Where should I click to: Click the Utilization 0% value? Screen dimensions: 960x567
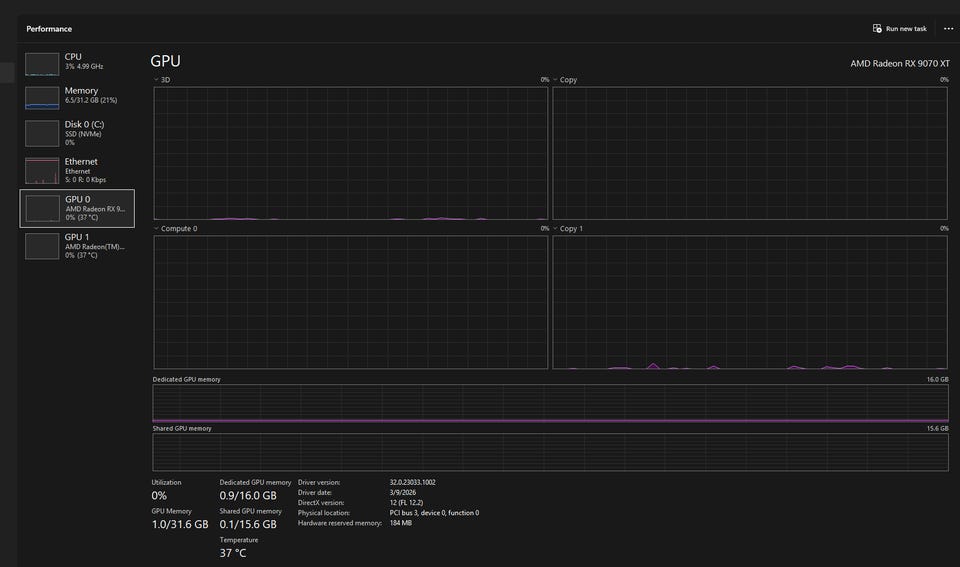click(159, 495)
